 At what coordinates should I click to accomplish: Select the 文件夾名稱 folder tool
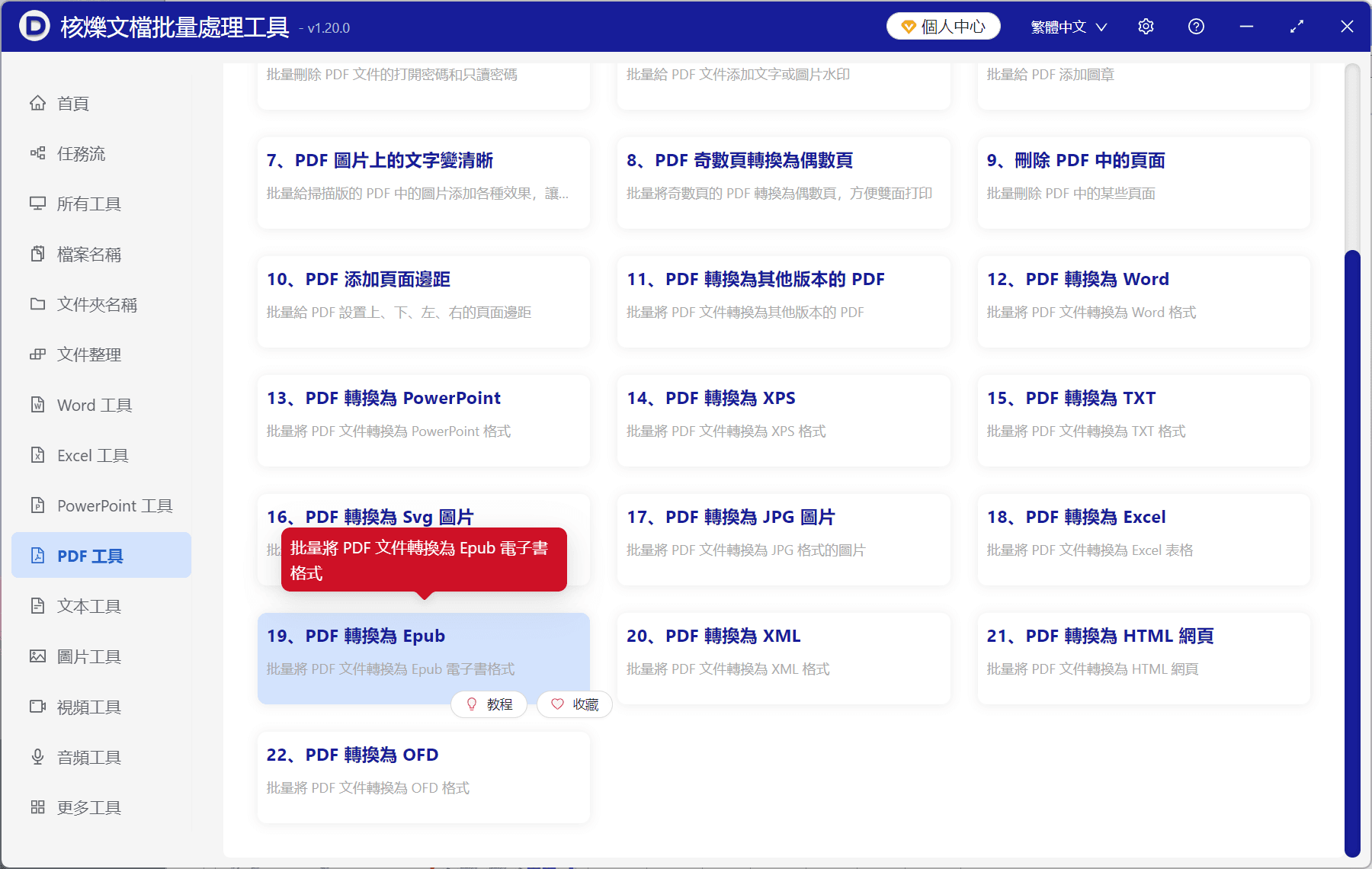(97, 304)
